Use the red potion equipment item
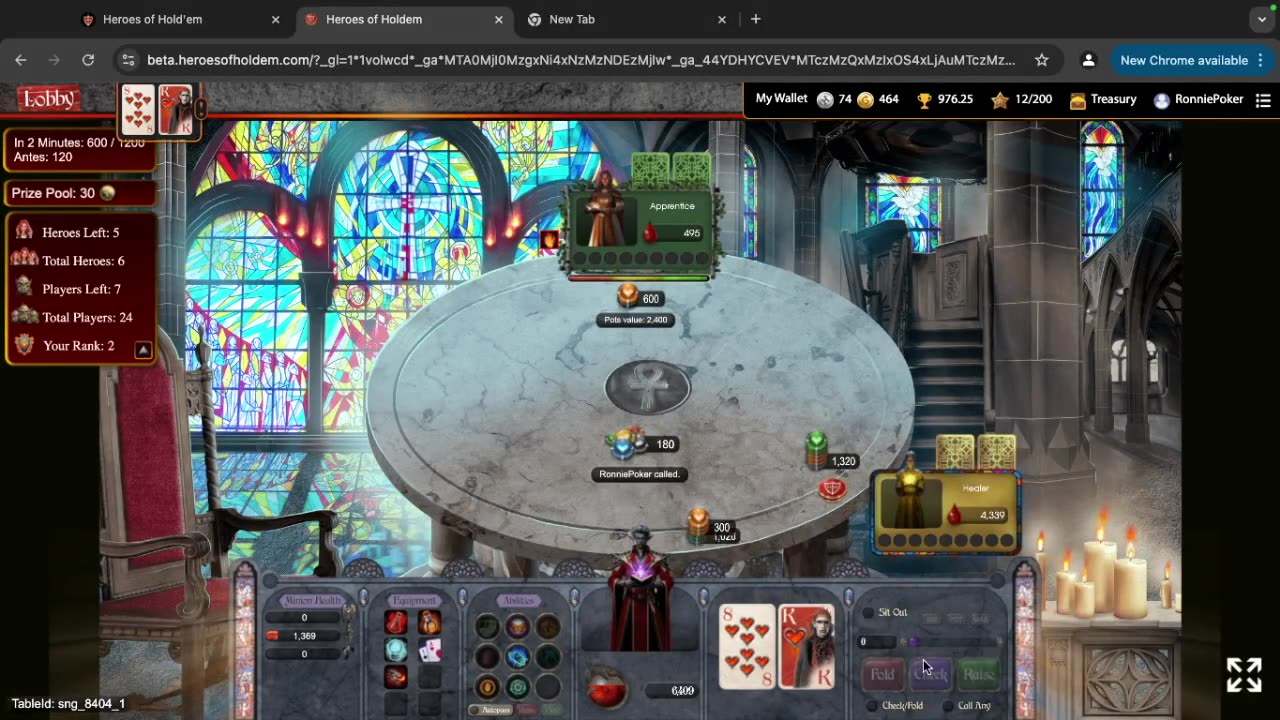The image size is (1280, 720). tap(396, 622)
